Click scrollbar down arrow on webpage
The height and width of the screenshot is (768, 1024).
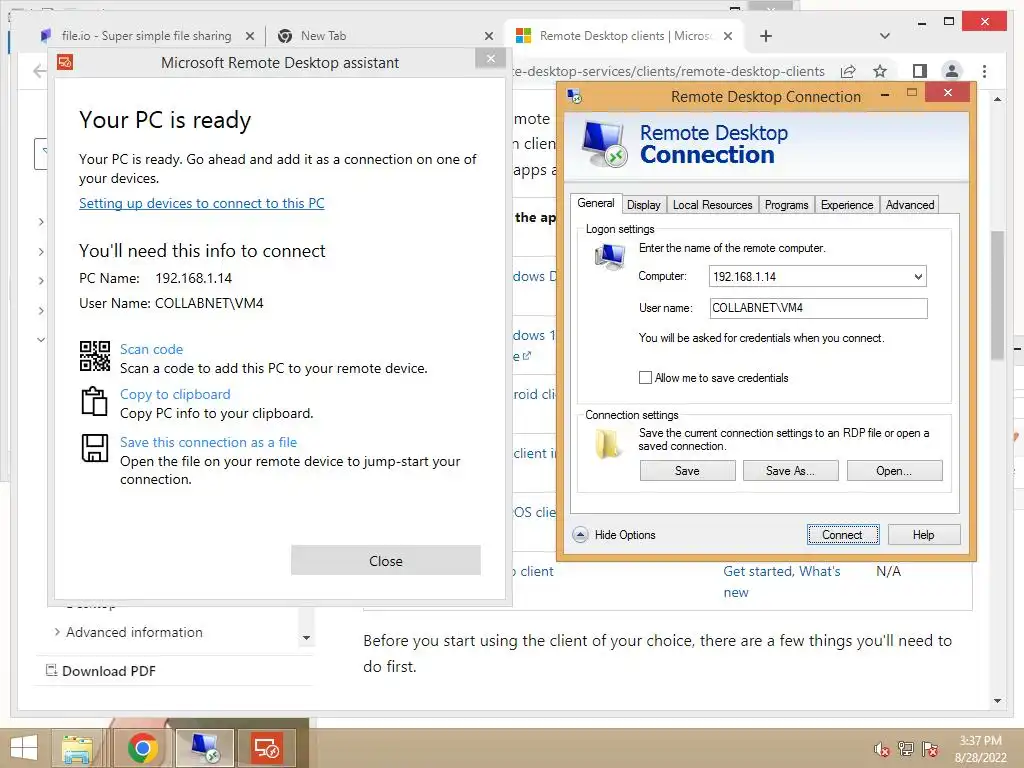(x=997, y=701)
